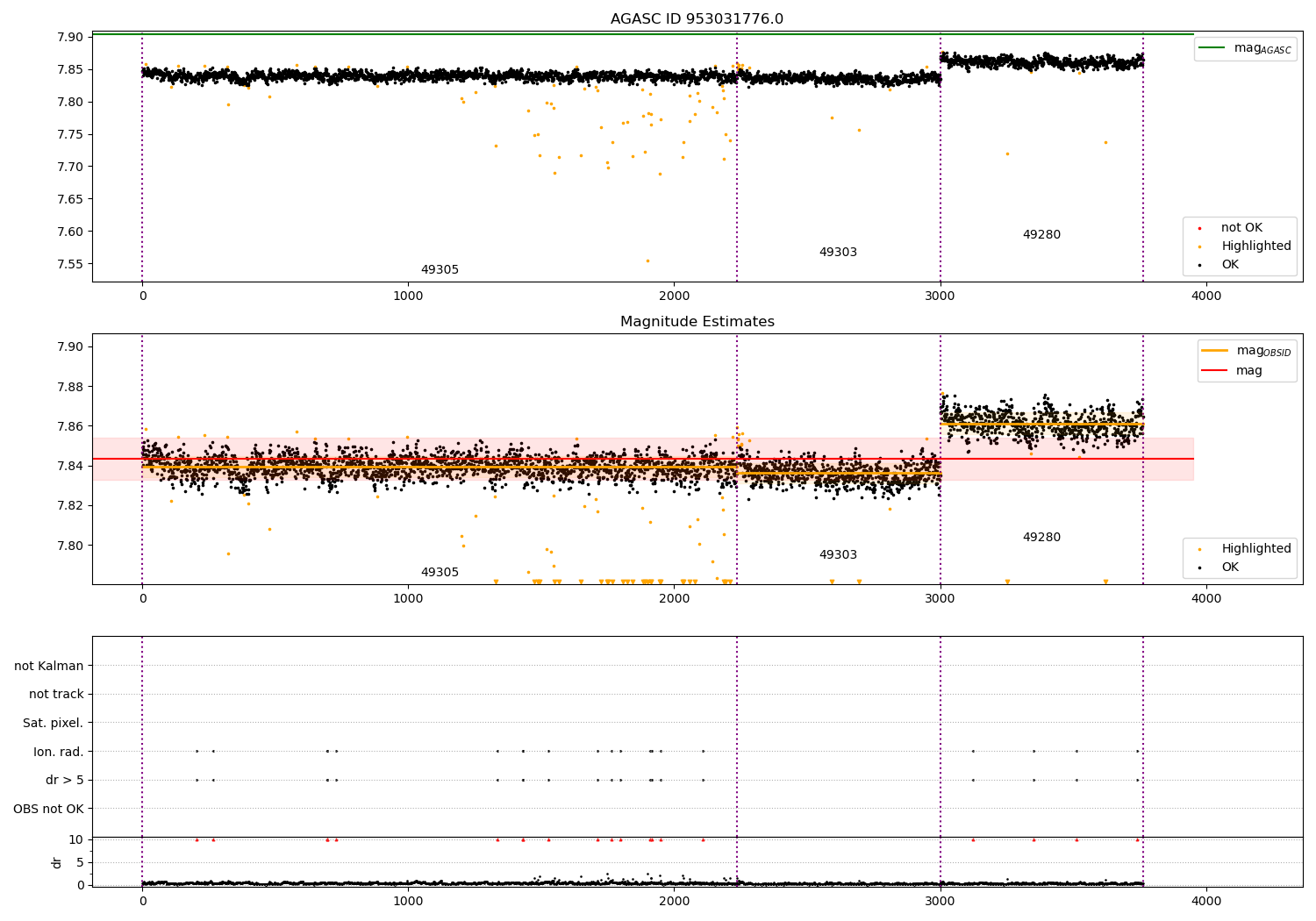Click label 49305 in Magnitude Estimates plot
Screen dimensions: 1316x921
click(440, 573)
